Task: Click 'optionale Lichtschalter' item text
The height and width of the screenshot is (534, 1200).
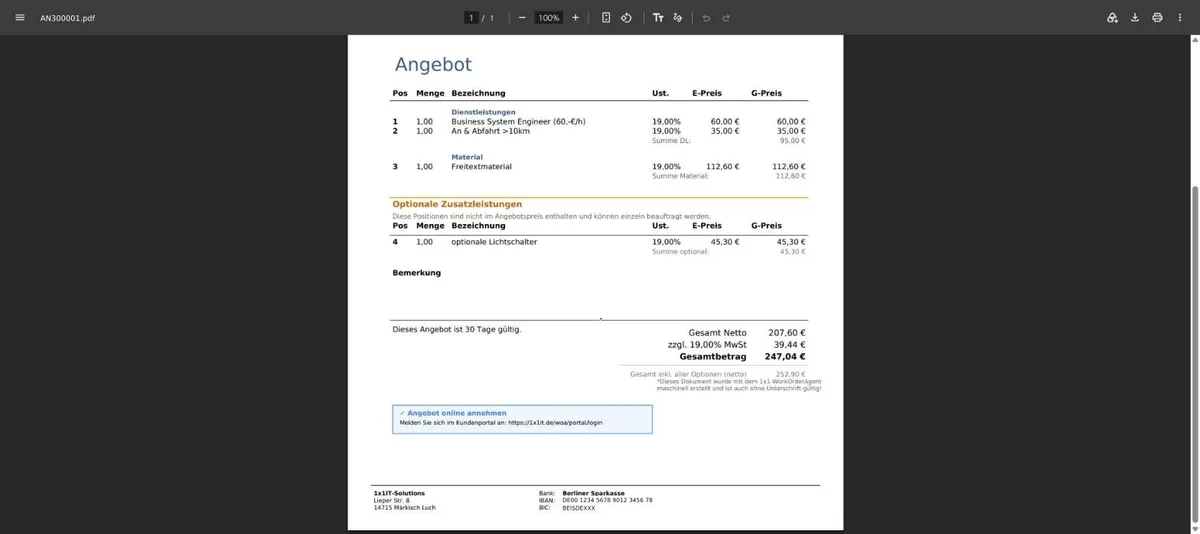Action: [494, 242]
